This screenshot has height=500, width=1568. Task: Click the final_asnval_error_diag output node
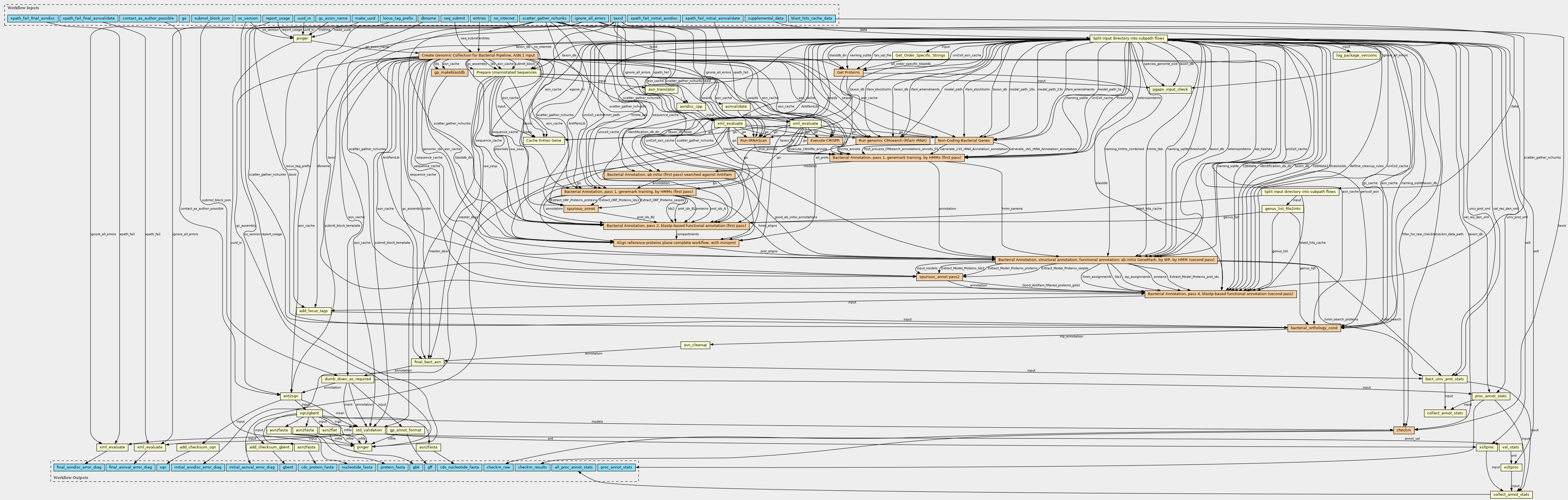(130, 468)
